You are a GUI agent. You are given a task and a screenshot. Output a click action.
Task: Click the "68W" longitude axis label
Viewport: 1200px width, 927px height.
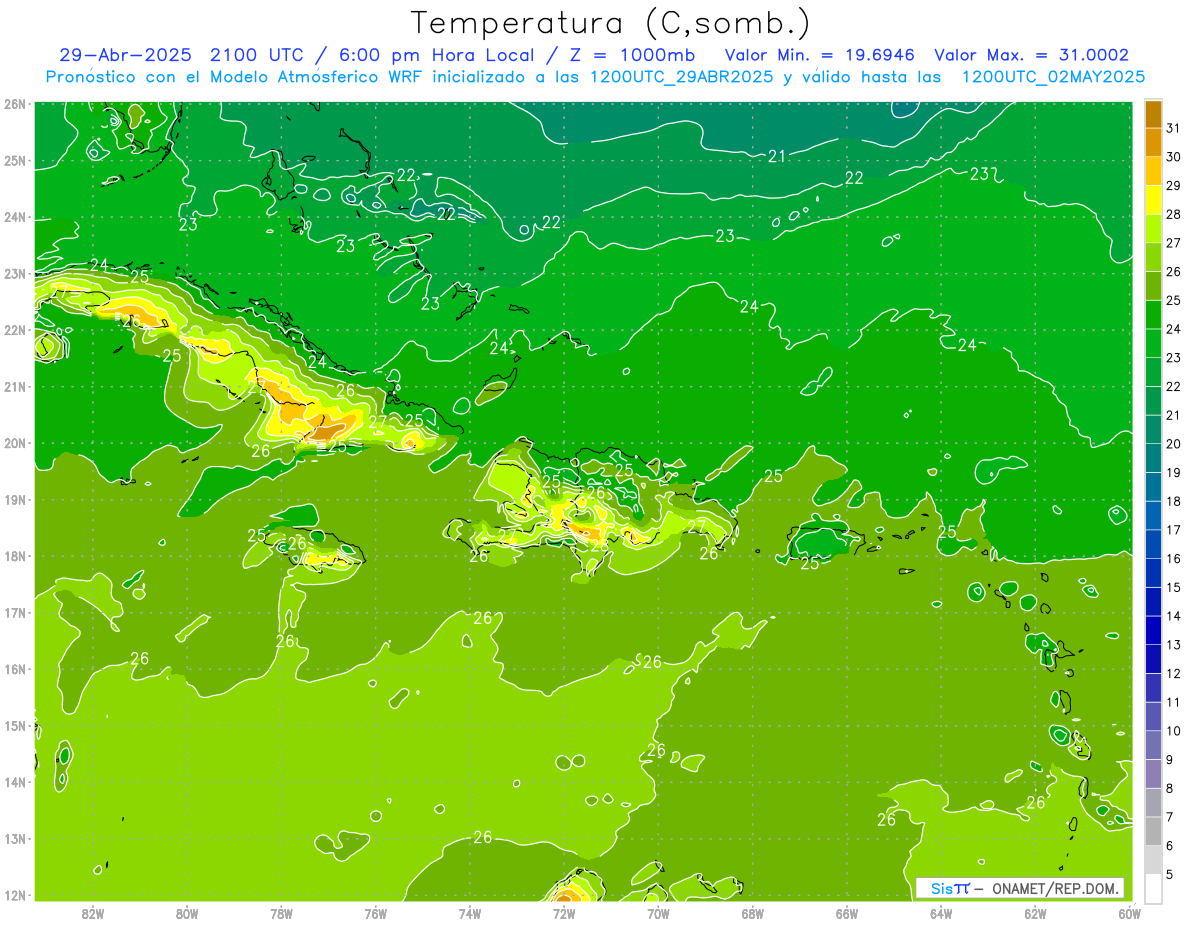[x=753, y=913]
